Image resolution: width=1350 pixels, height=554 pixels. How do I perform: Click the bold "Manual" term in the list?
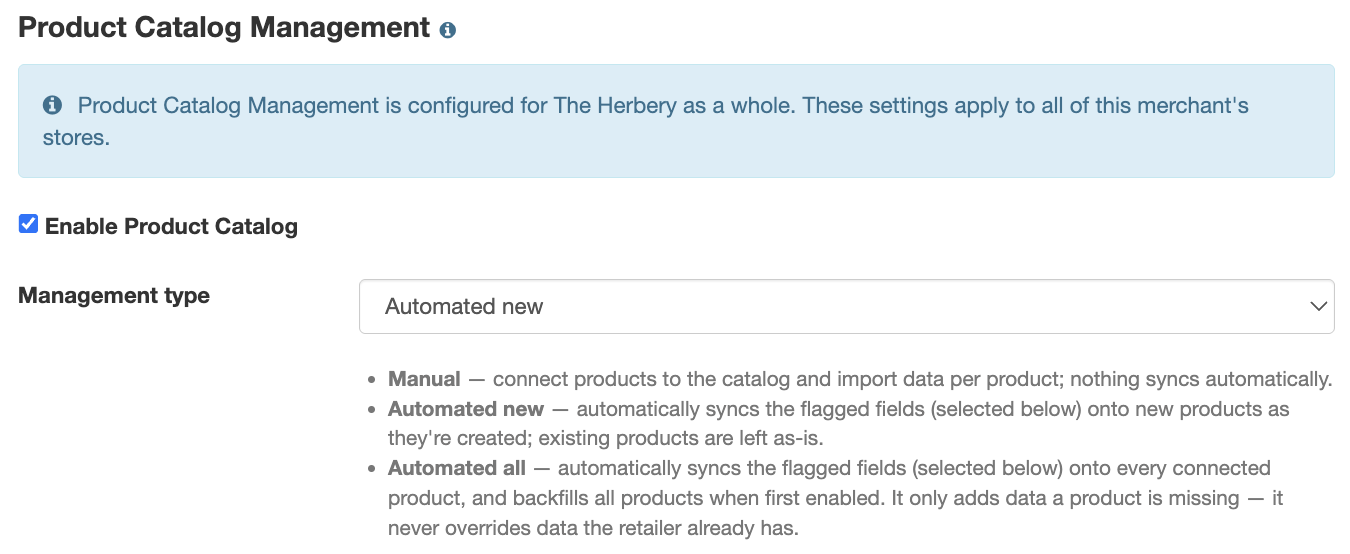(424, 379)
